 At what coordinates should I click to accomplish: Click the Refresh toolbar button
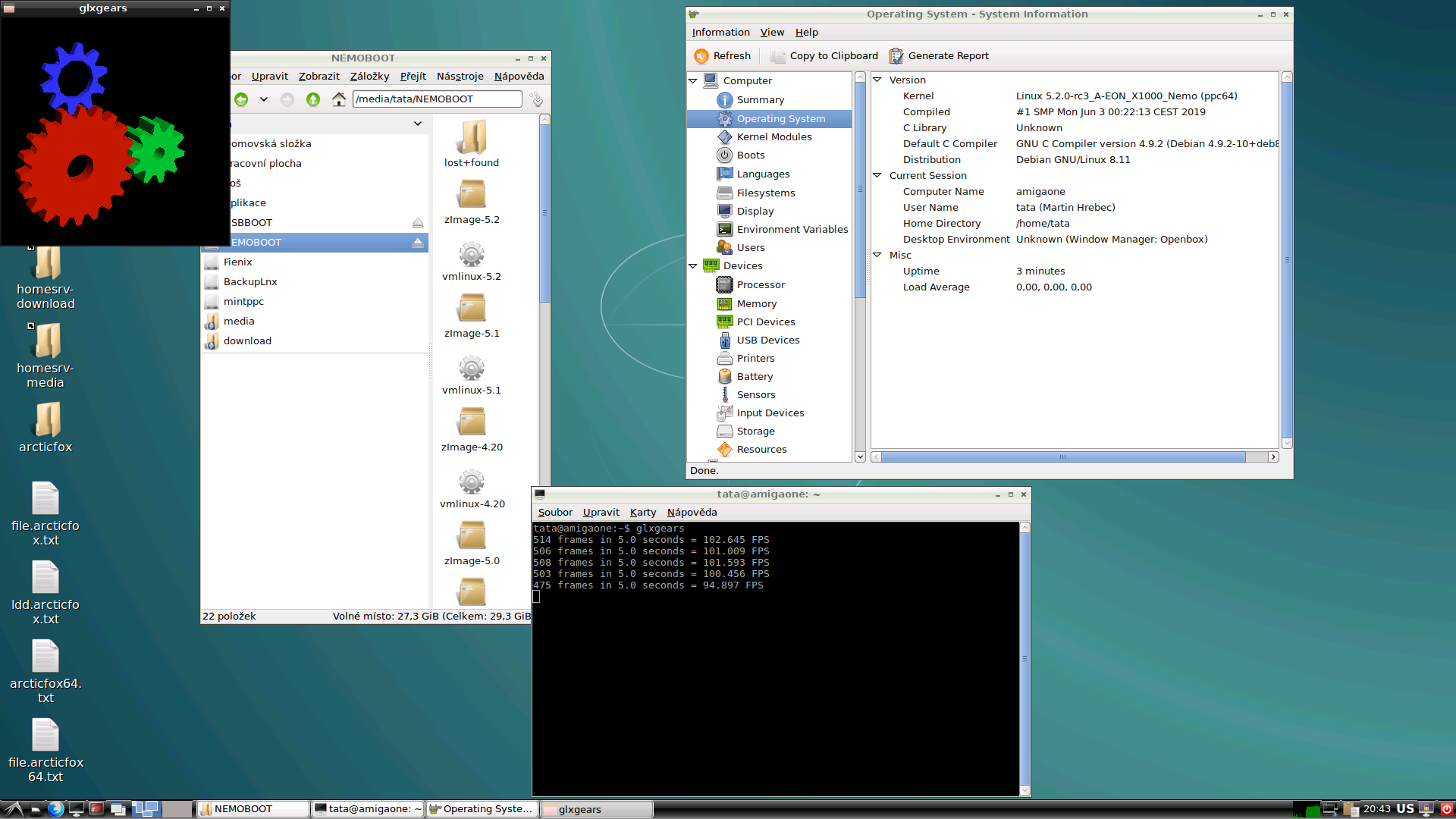(x=722, y=55)
